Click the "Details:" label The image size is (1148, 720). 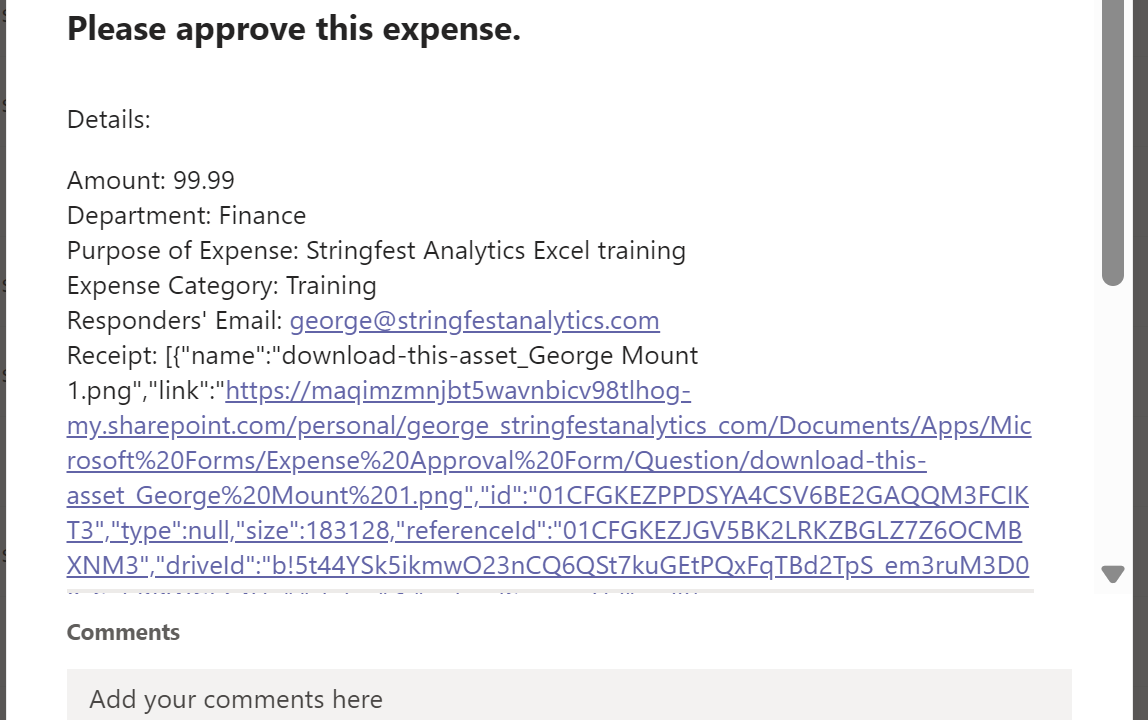(x=108, y=120)
